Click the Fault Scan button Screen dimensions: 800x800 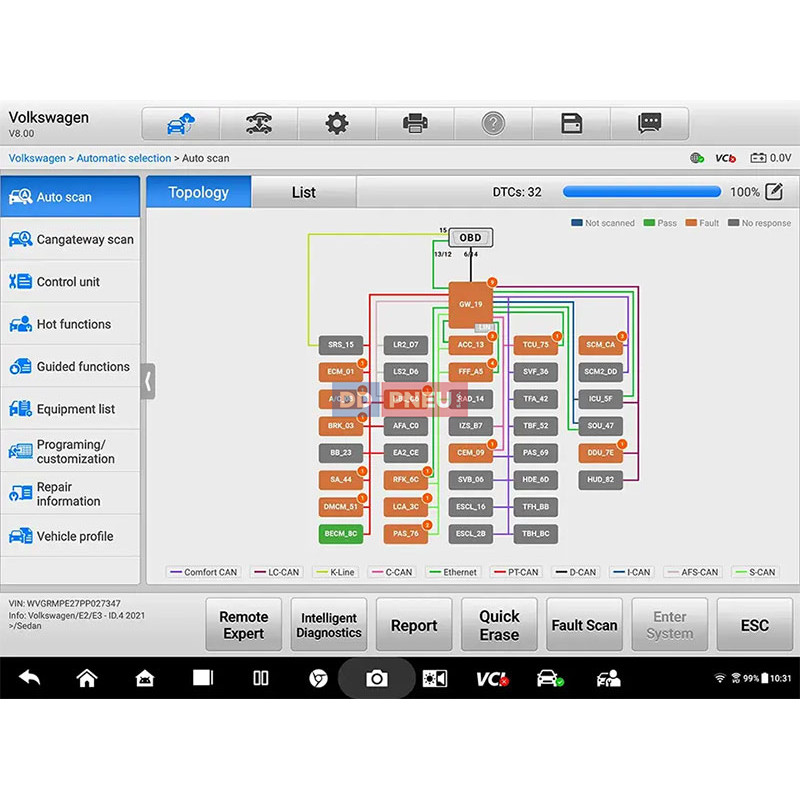[585, 626]
